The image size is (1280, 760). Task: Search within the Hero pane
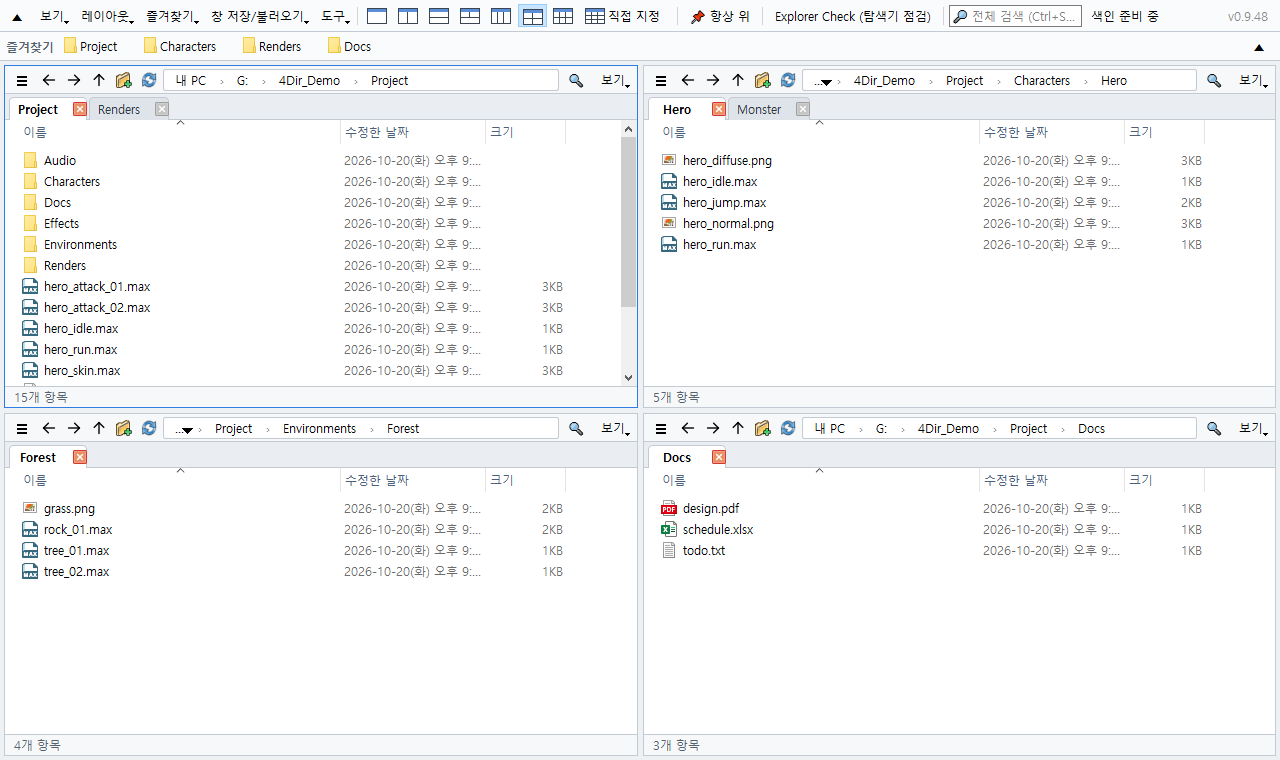point(1214,80)
